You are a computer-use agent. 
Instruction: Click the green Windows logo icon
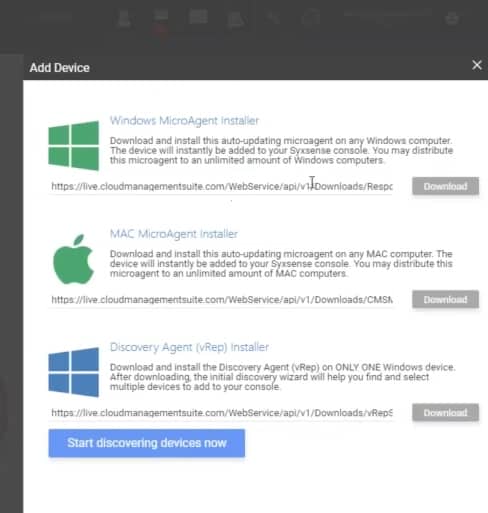[x=74, y=146]
